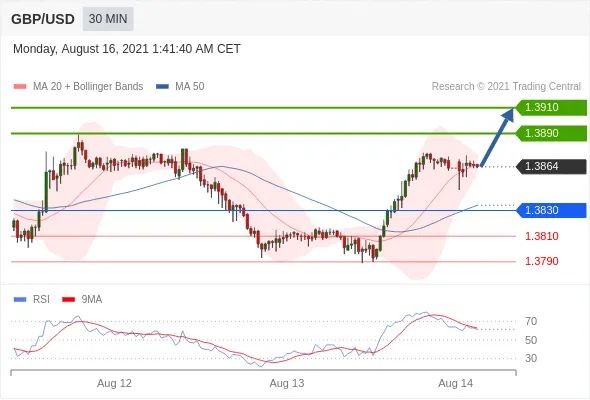Toggle the MA 20 + Bollinger Bands legend label
The height and width of the screenshot is (400, 590).
click(x=88, y=86)
